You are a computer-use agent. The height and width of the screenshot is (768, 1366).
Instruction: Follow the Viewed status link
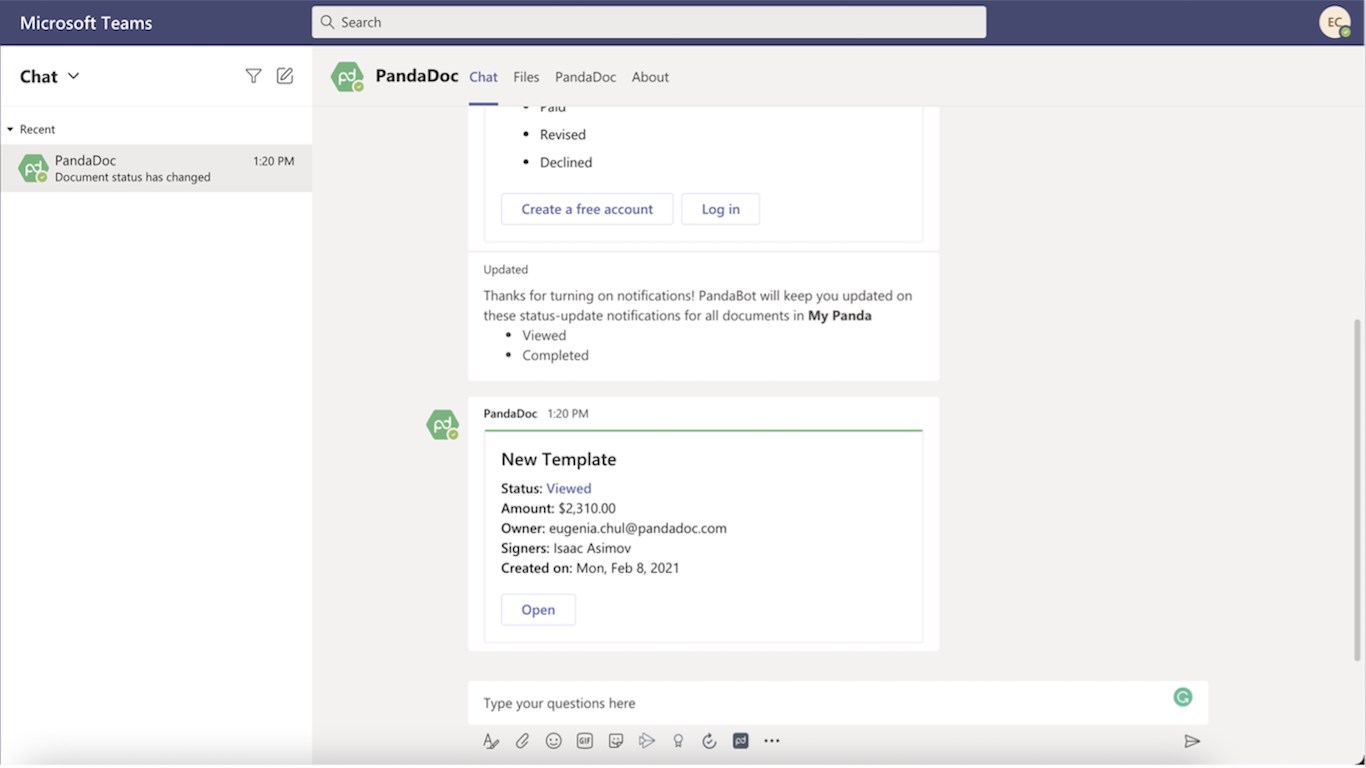tap(569, 488)
